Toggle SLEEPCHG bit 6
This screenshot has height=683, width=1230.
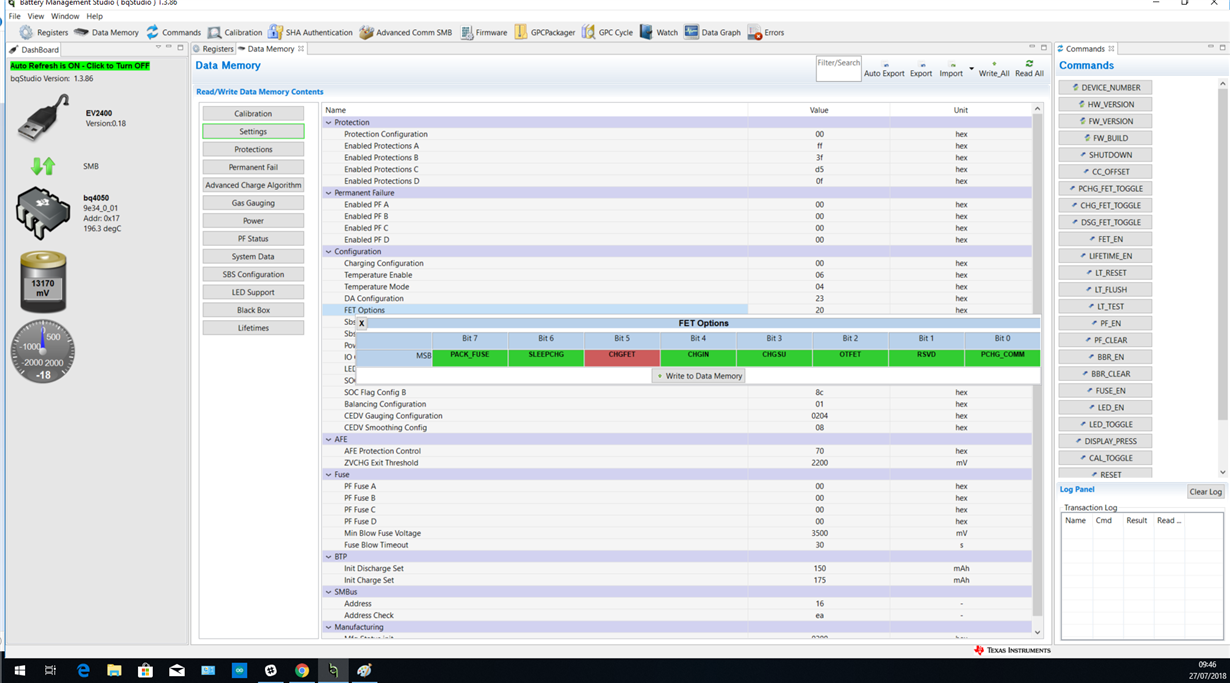(546, 355)
